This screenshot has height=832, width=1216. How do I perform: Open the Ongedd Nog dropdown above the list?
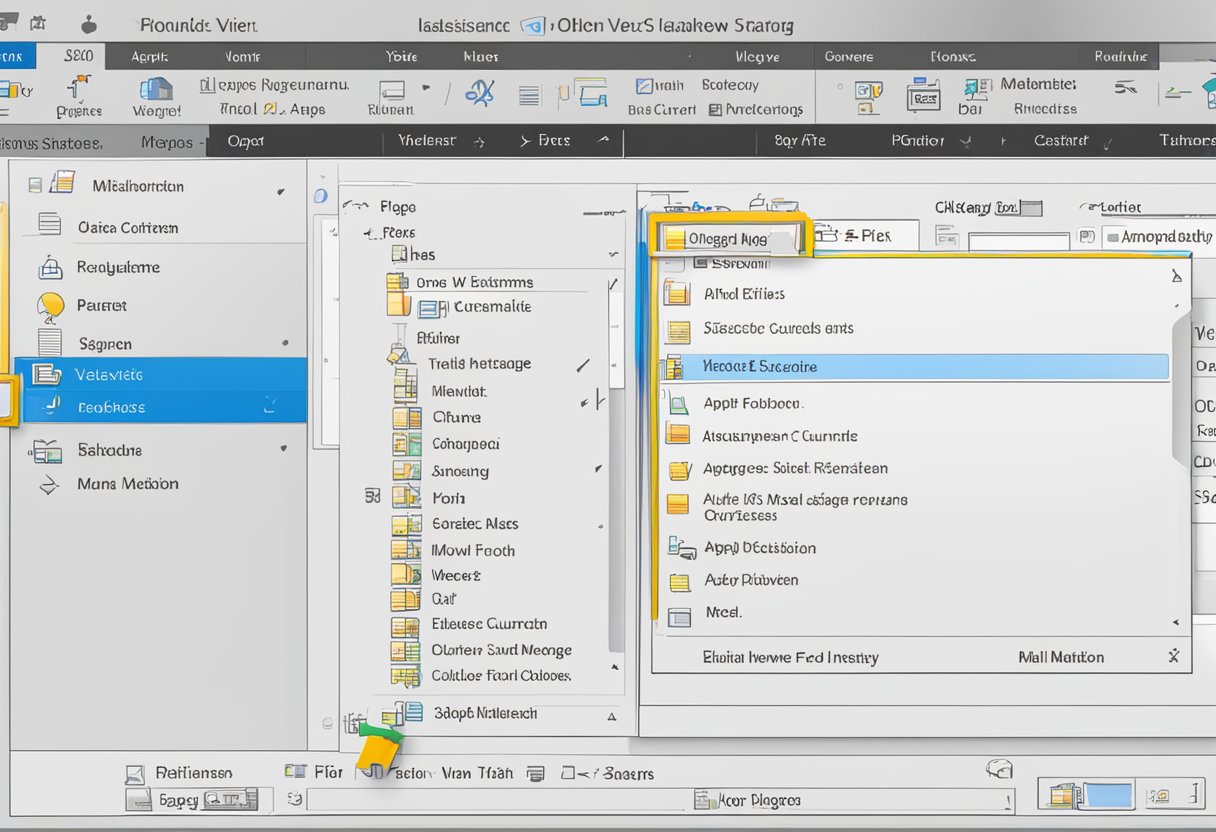coord(730,238)
